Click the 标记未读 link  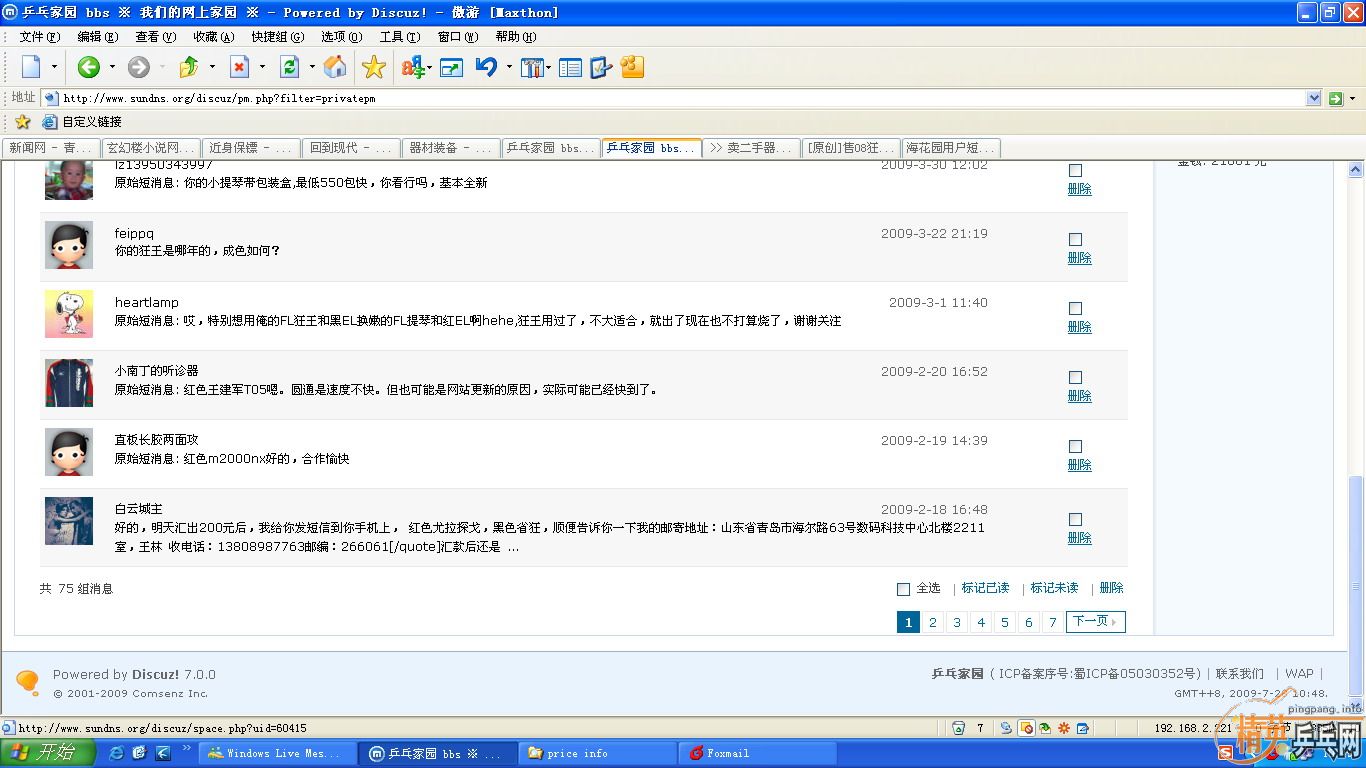(1054, 588)
